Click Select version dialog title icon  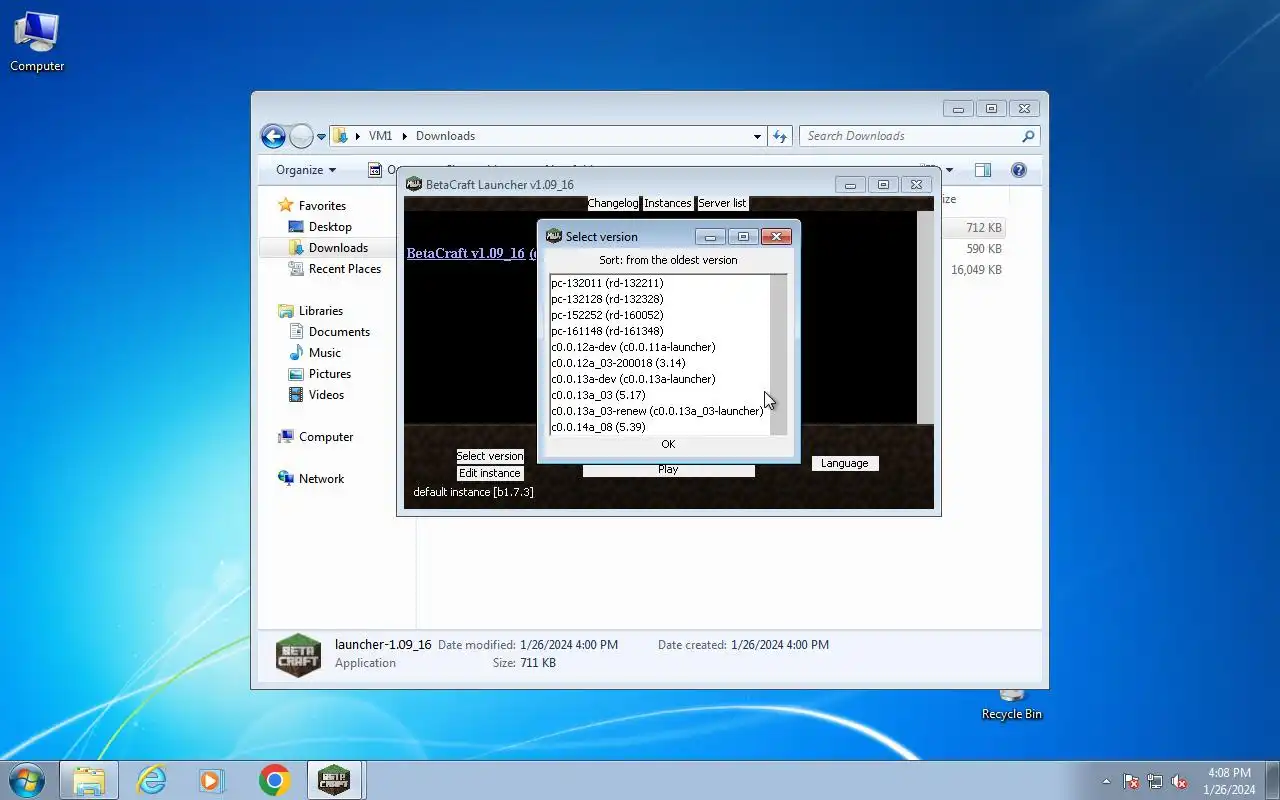pos(554,236)
